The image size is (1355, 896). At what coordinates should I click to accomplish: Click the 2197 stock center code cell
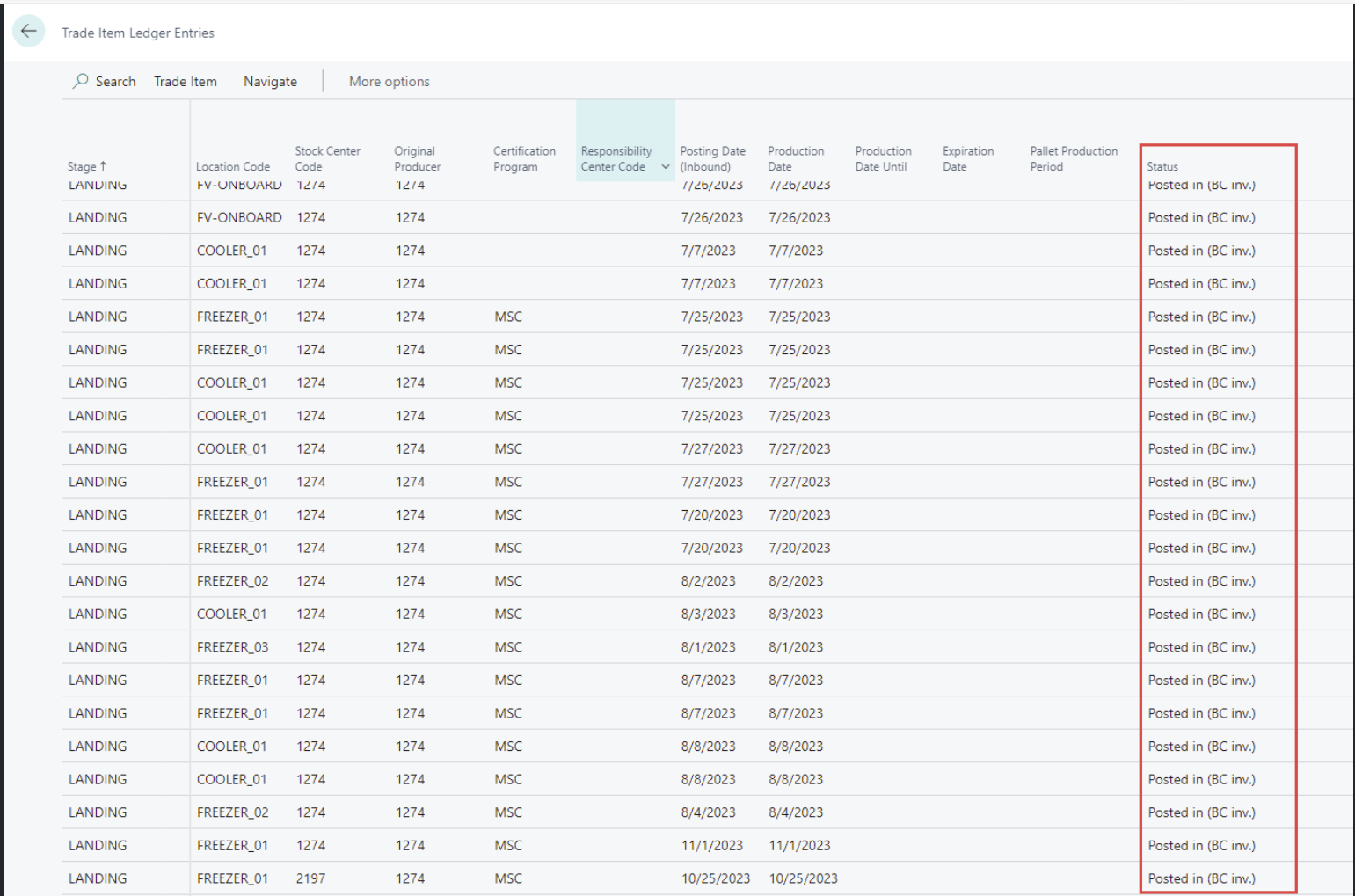(x=310, y=878)
